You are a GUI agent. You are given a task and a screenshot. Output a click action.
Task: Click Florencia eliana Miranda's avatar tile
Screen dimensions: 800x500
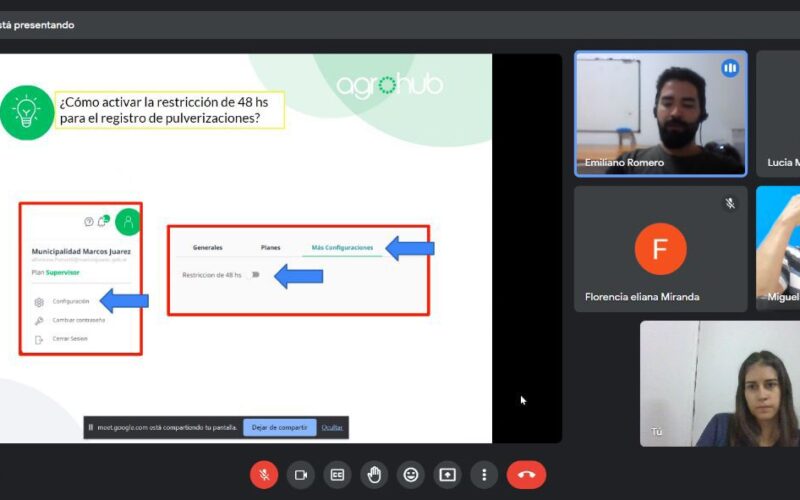click(x=661, y=249)
